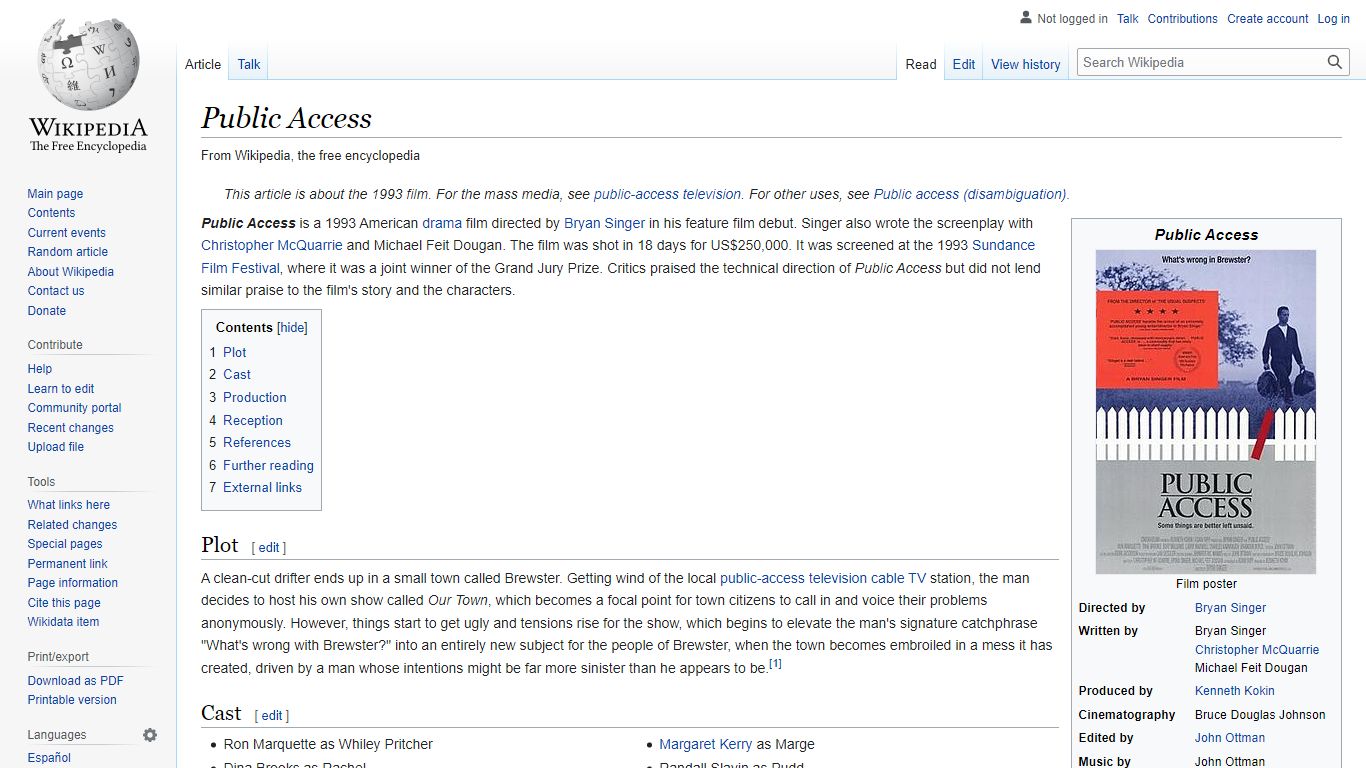Screen dimensions: 1366x768
Task: Click Learn to edit link
Action: (60, 389)
